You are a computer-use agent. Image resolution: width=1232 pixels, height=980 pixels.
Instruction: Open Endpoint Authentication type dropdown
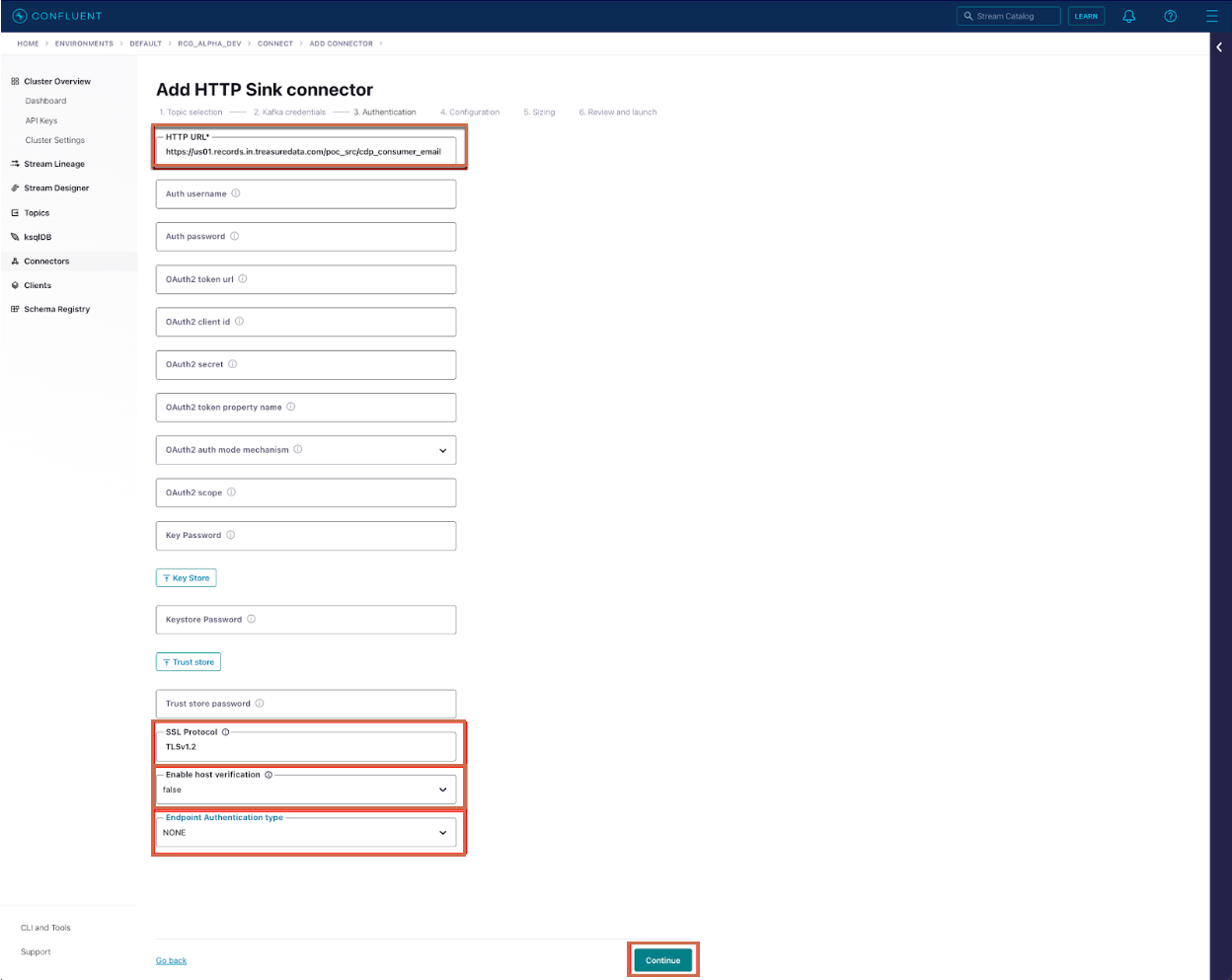pyautogui.click(x=442, y=833)
